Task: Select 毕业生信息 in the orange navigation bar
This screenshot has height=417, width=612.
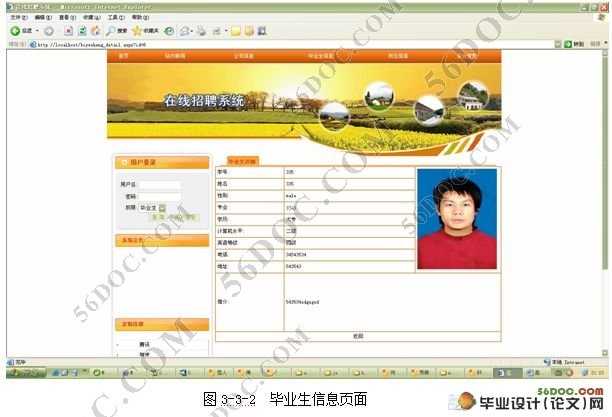Action: [x=321, y=56]
